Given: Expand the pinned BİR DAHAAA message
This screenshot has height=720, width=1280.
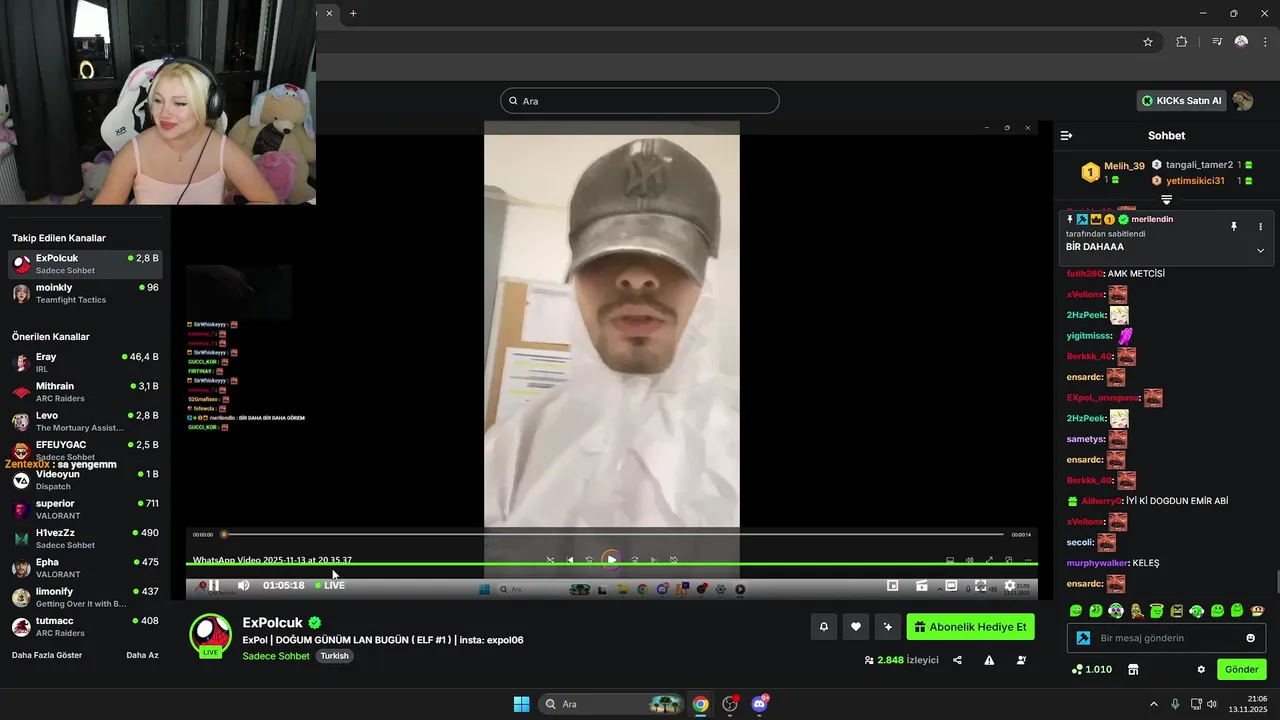Looking at the screenshot, I should [x=1260, y=250].
